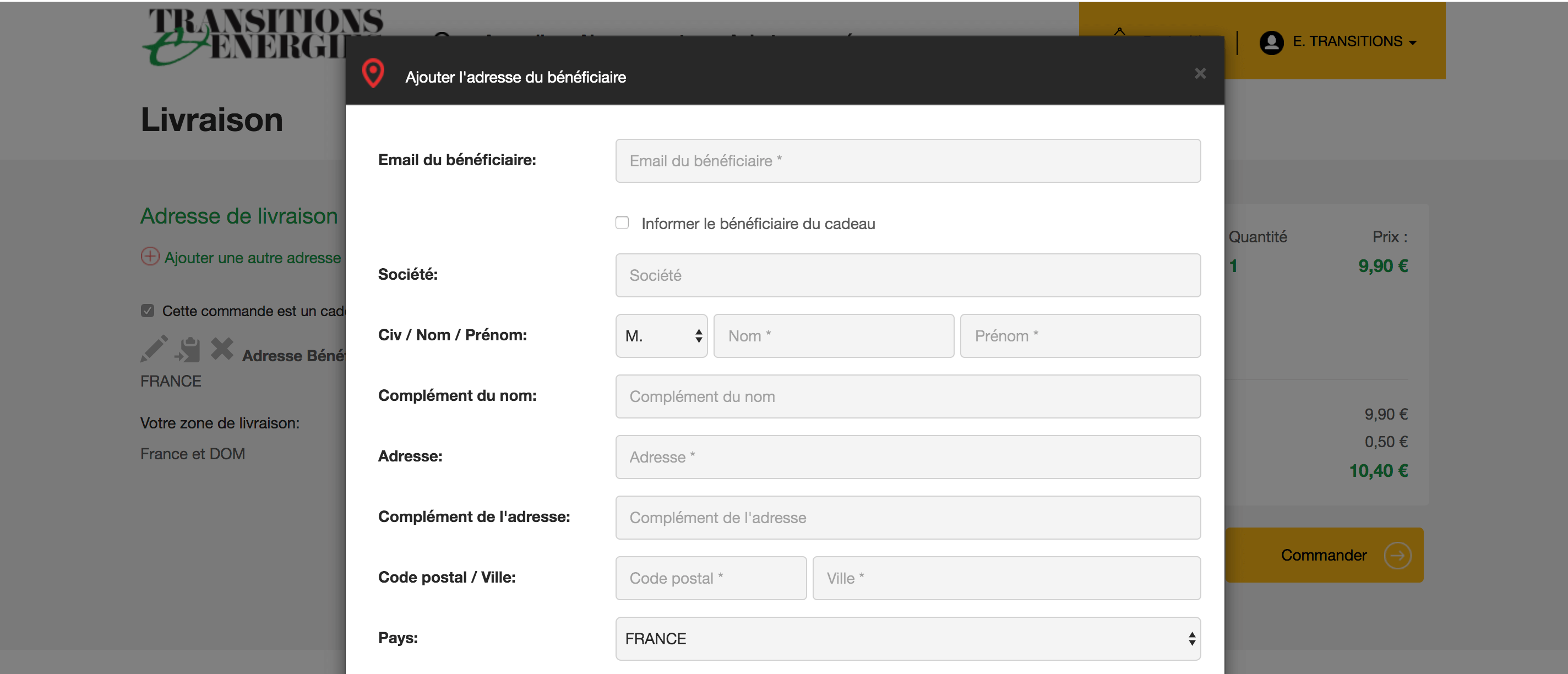Close the beneficiary address dialog
This screenshot has height=674, width=1568.
pos(1200,74)
